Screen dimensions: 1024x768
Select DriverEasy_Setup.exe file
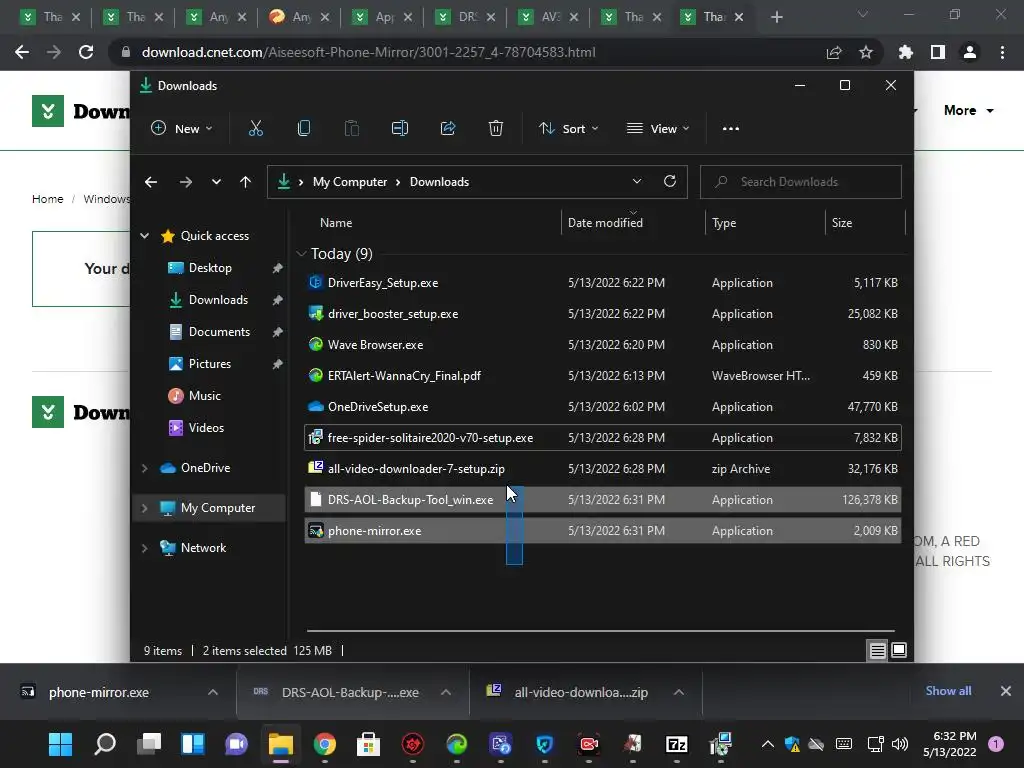(603, 283)
